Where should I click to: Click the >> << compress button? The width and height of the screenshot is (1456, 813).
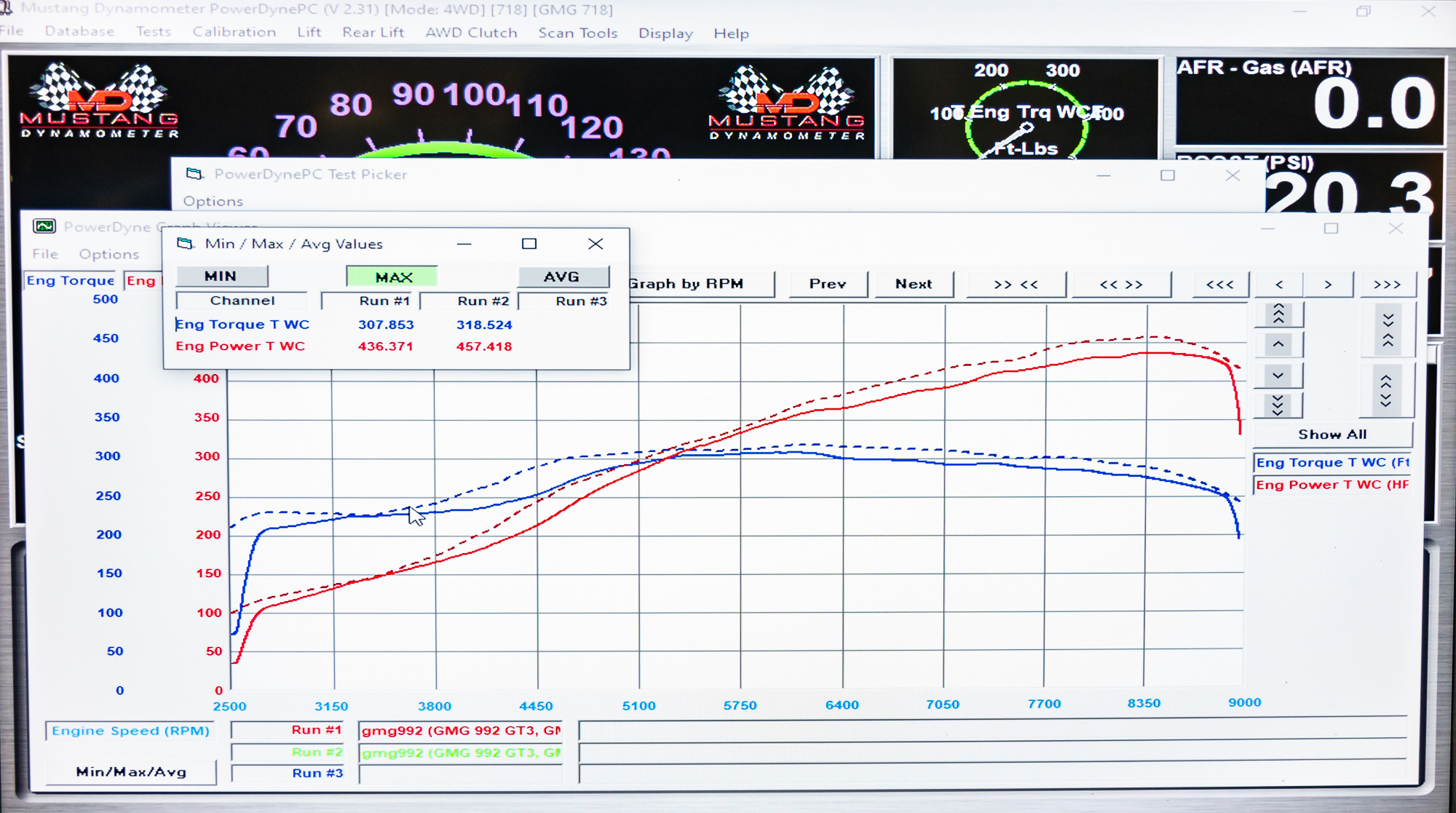(1016, 285)
